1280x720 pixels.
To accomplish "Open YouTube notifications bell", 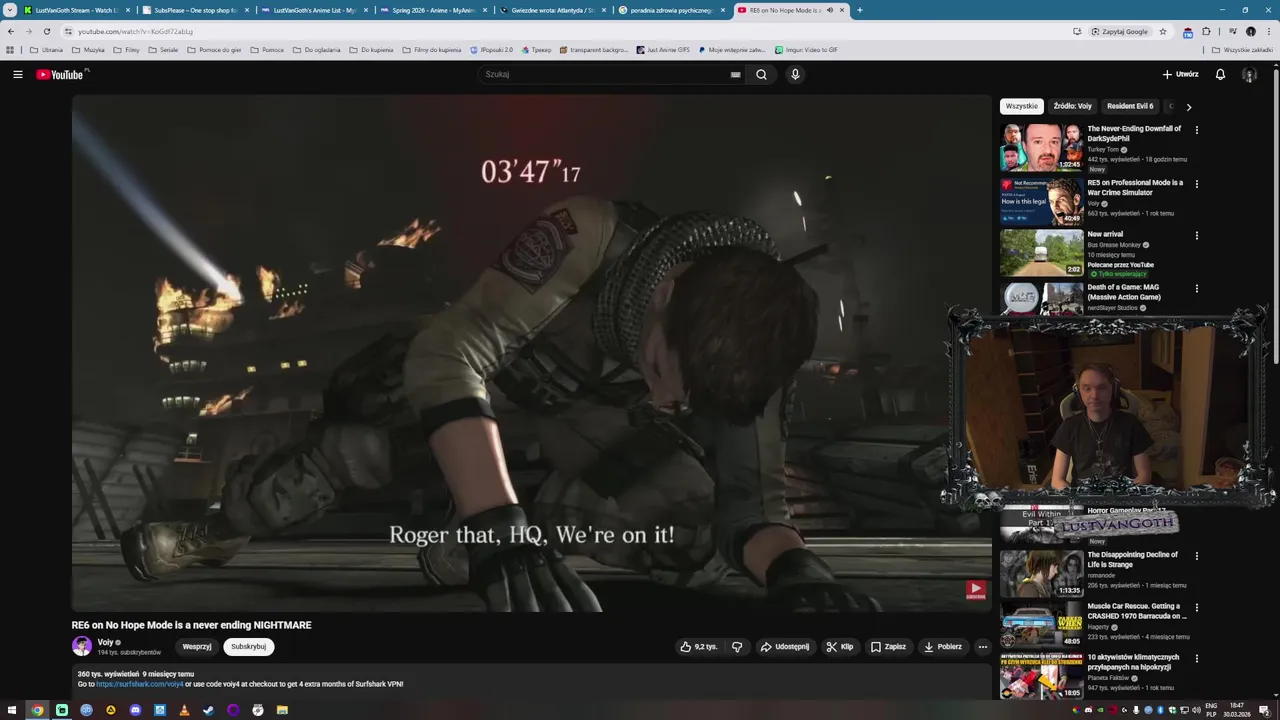I will tap(1220, 74).
